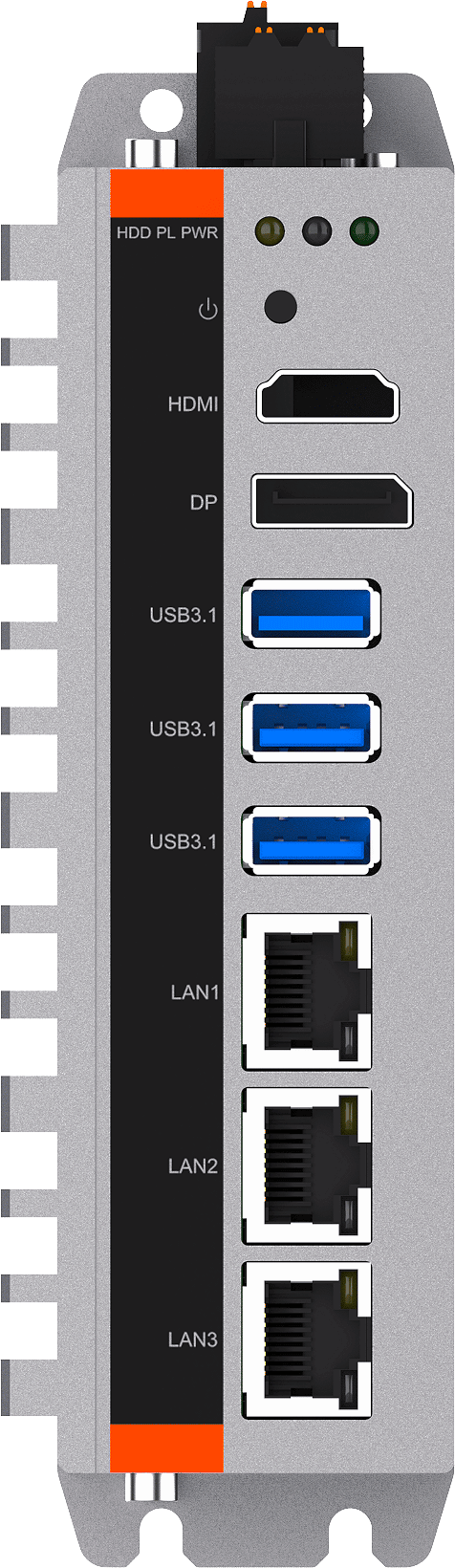Click the LAN3 Ethernet port
This screenshot has height=1568, width=455.
click(x=307, y=1339)
